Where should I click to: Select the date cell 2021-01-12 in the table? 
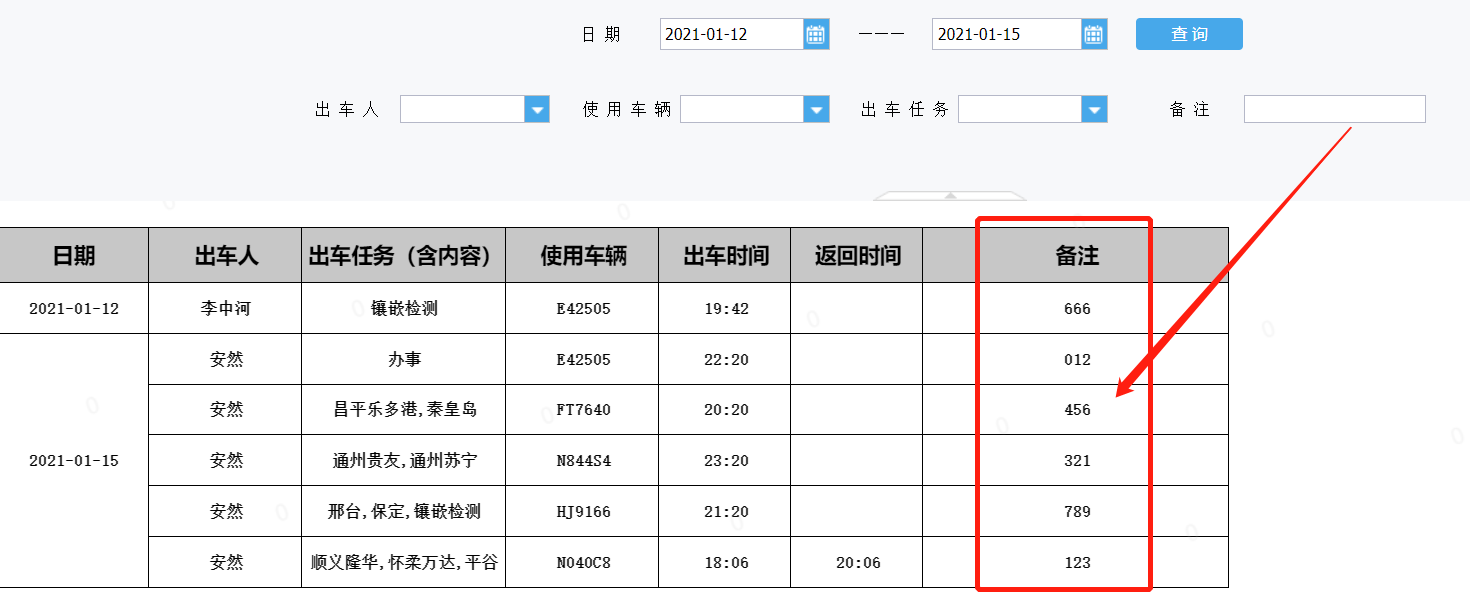click(74, 308)
